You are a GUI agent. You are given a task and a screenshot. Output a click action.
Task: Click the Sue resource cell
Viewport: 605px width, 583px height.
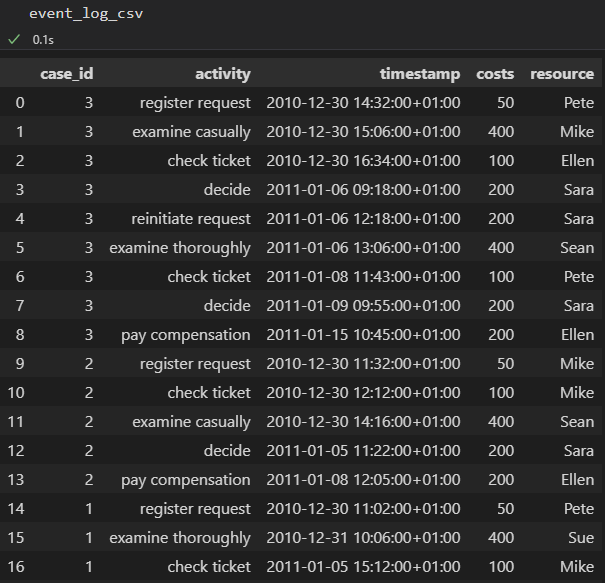(x=581, y=538)
